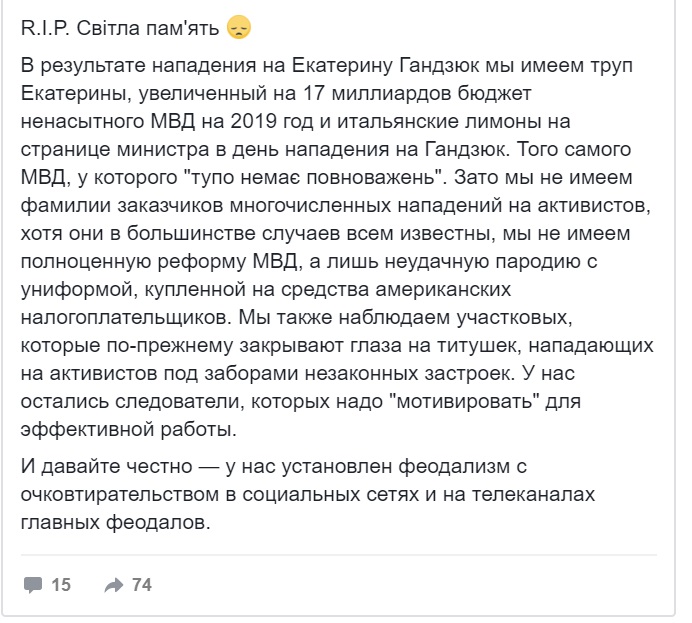
Task: Click the sad face emoji
Action: (239, 28)
